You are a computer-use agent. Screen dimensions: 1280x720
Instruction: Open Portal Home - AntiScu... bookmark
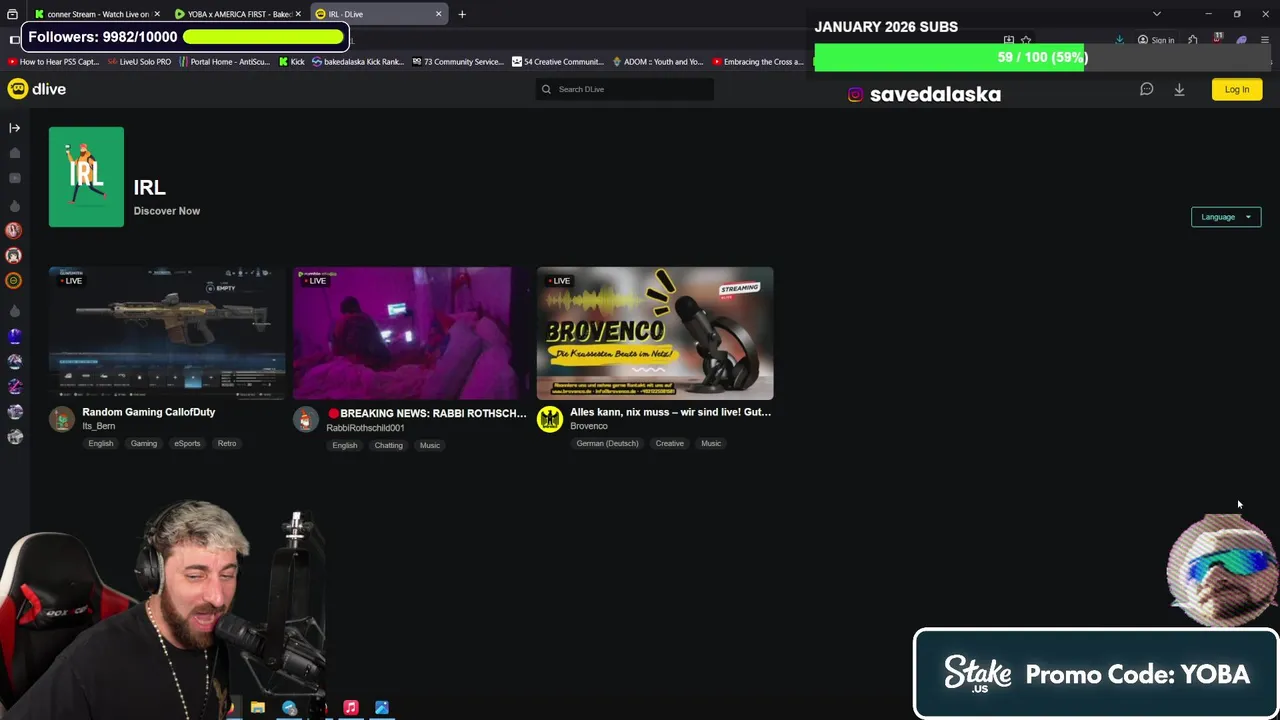coord(224,62)
